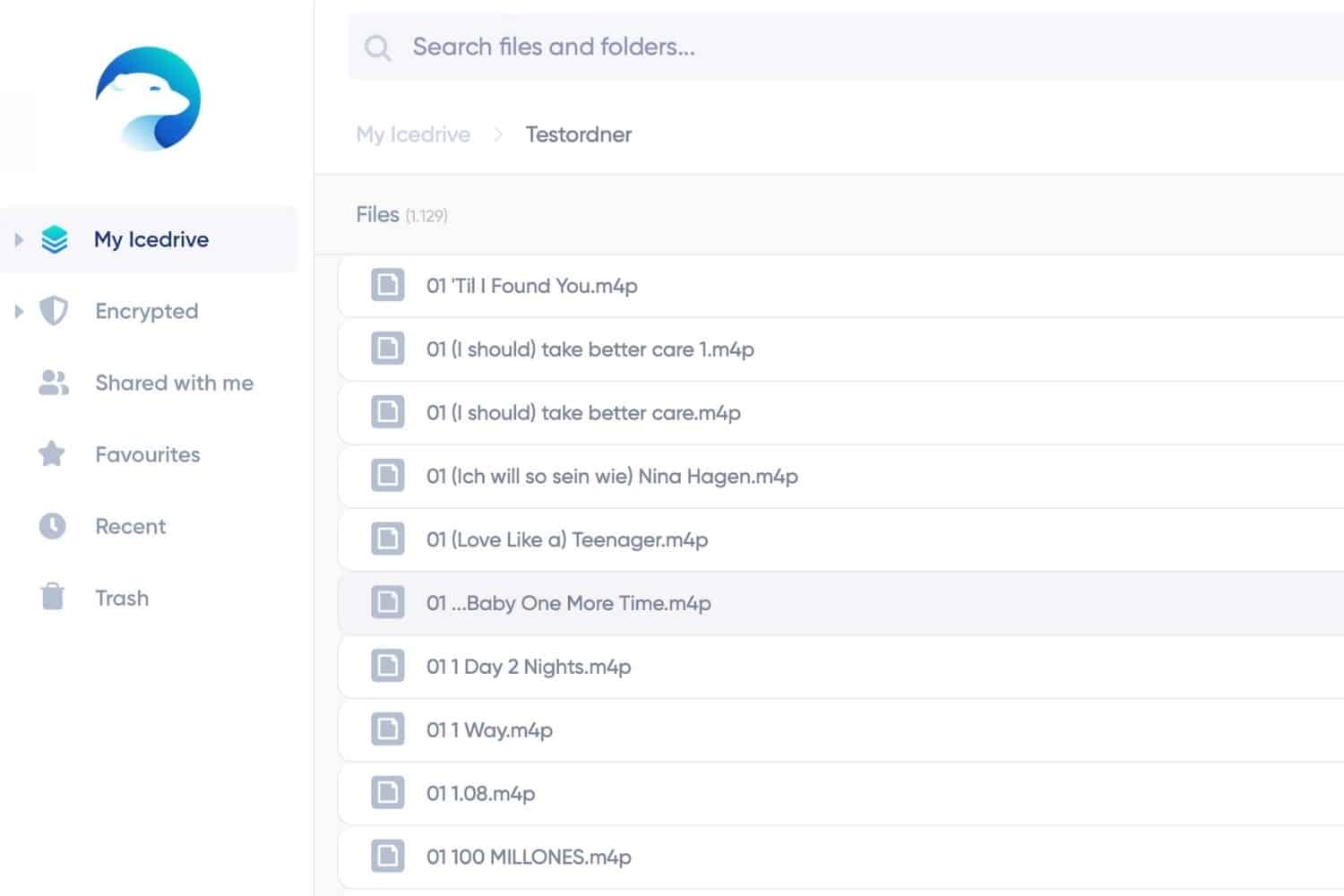Select 01 (Love Like a) Teenager.m4p
1344x896 pixels.
[841, 540]
